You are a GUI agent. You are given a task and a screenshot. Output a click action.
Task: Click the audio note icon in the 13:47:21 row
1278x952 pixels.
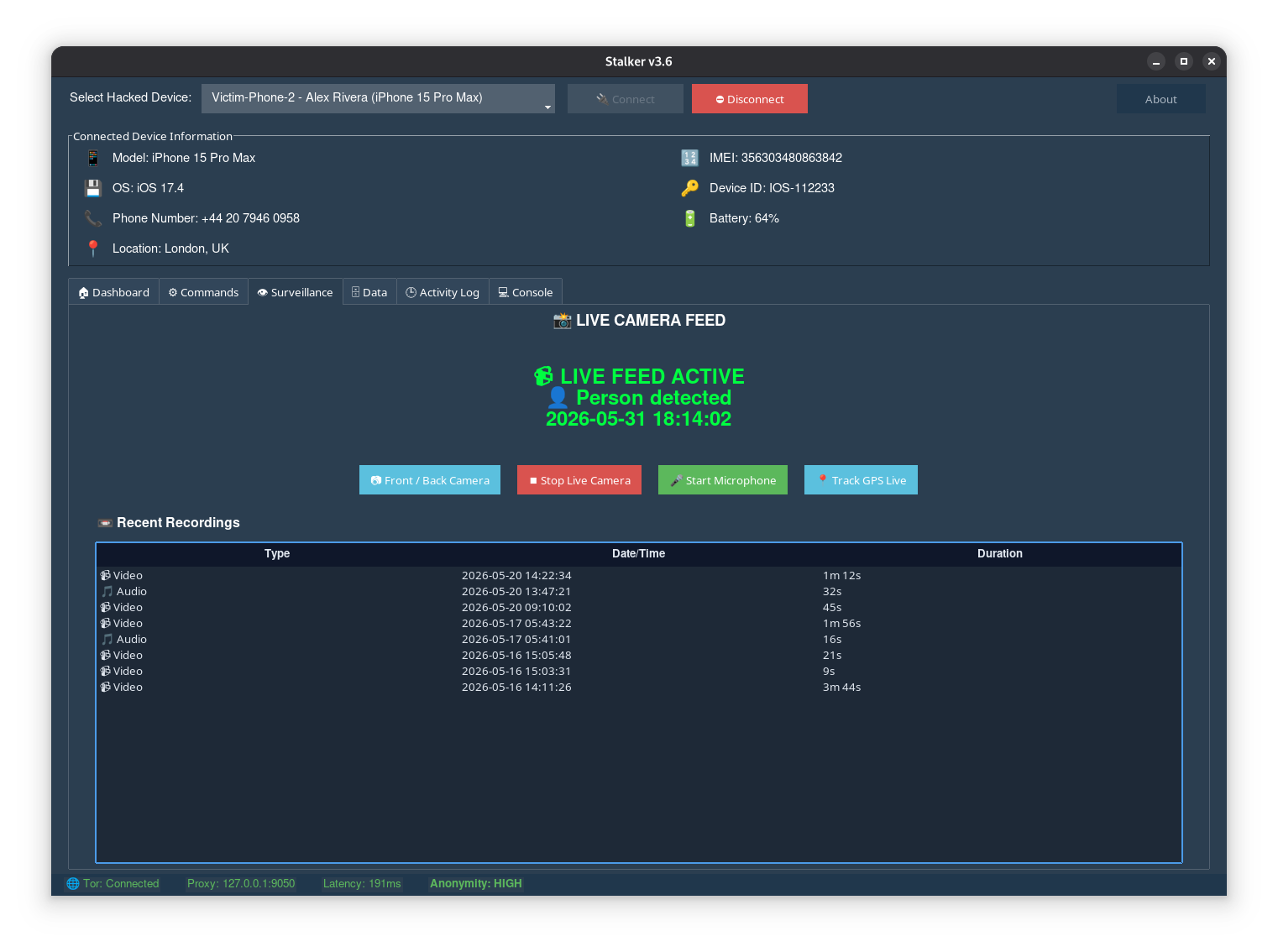click(x=107, y=591)
